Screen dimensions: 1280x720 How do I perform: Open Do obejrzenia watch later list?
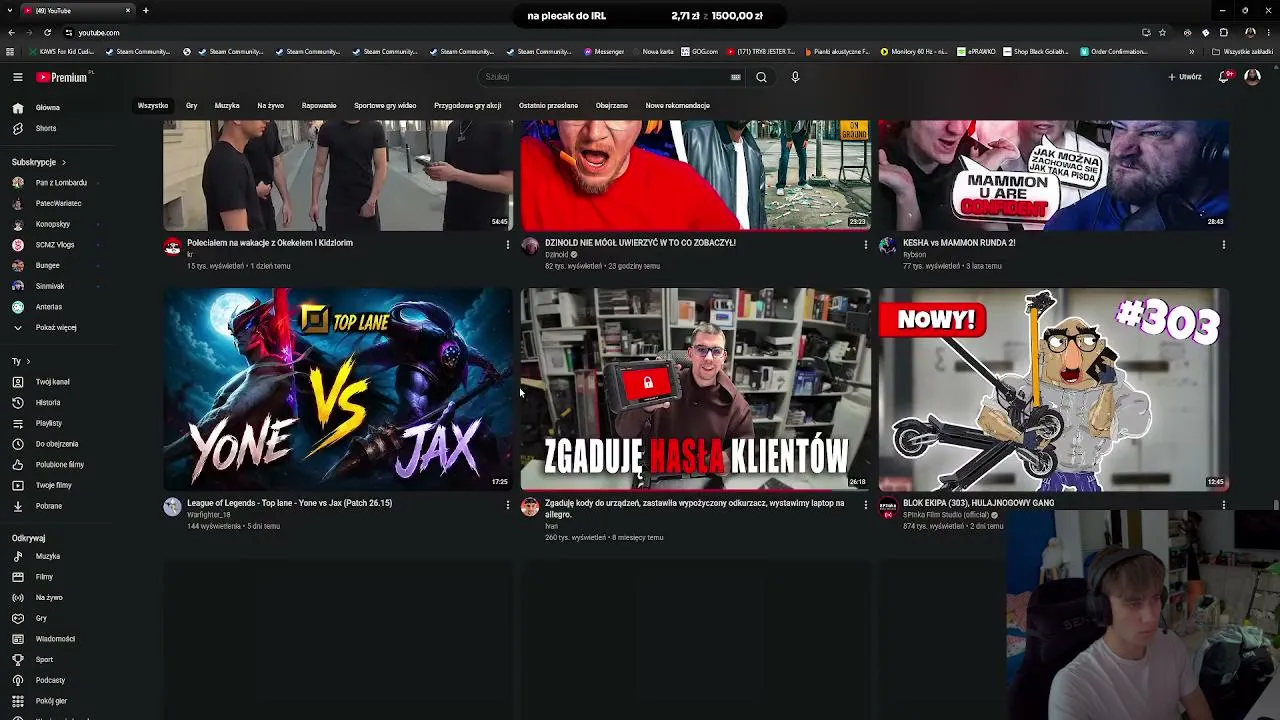(x=58, y=444)
